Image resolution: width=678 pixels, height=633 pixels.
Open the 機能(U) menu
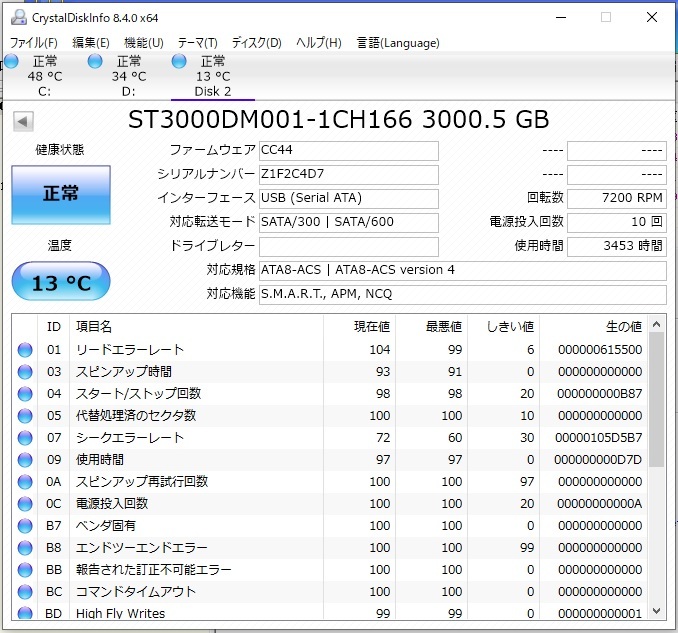click(144, 43)
